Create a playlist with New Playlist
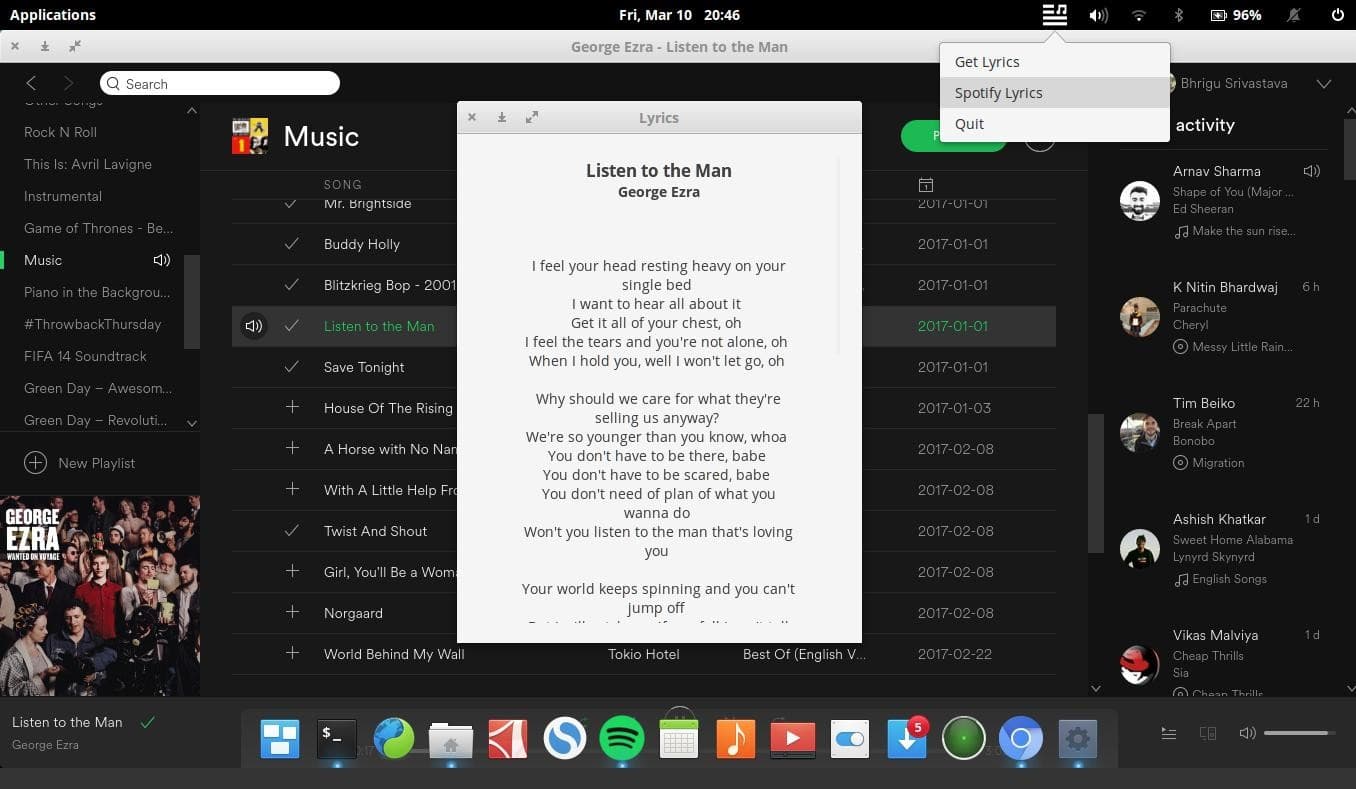This screenshot has width=1356, height=789. pyautogui.click(x=80, y=463)
